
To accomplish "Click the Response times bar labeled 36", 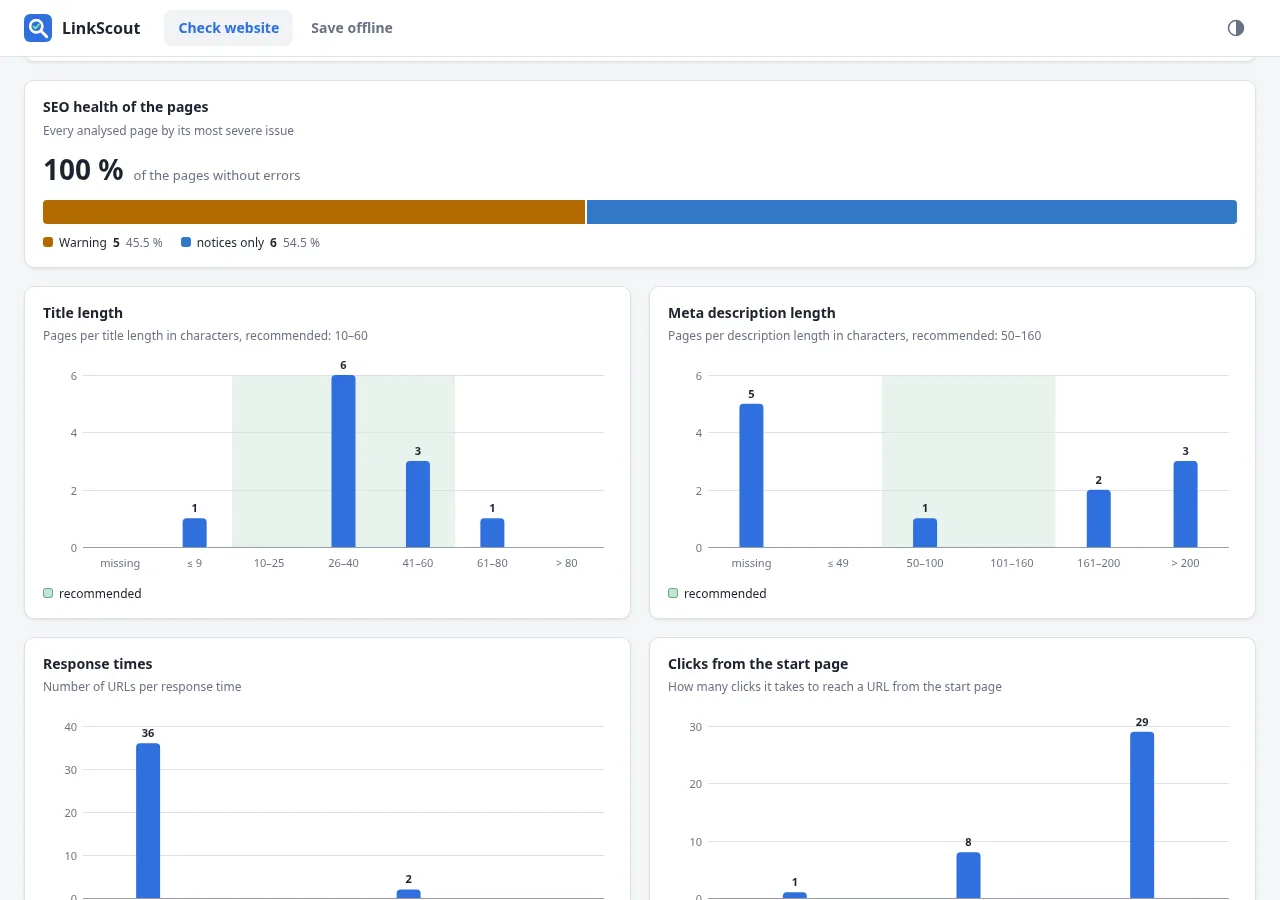I will [148, 821].
